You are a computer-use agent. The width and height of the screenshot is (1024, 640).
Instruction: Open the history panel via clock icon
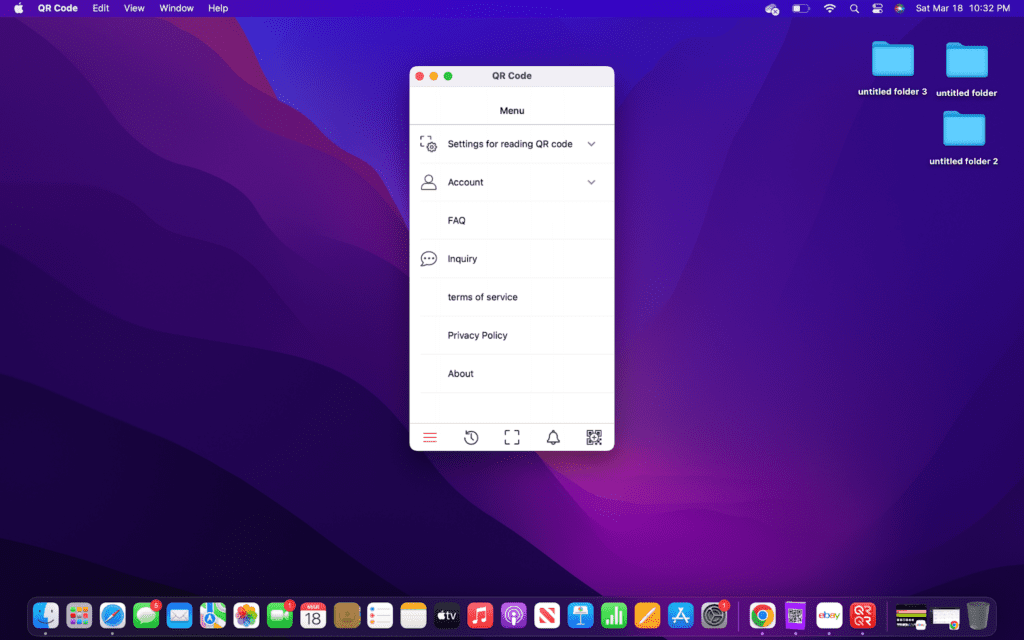coord(470,437)
